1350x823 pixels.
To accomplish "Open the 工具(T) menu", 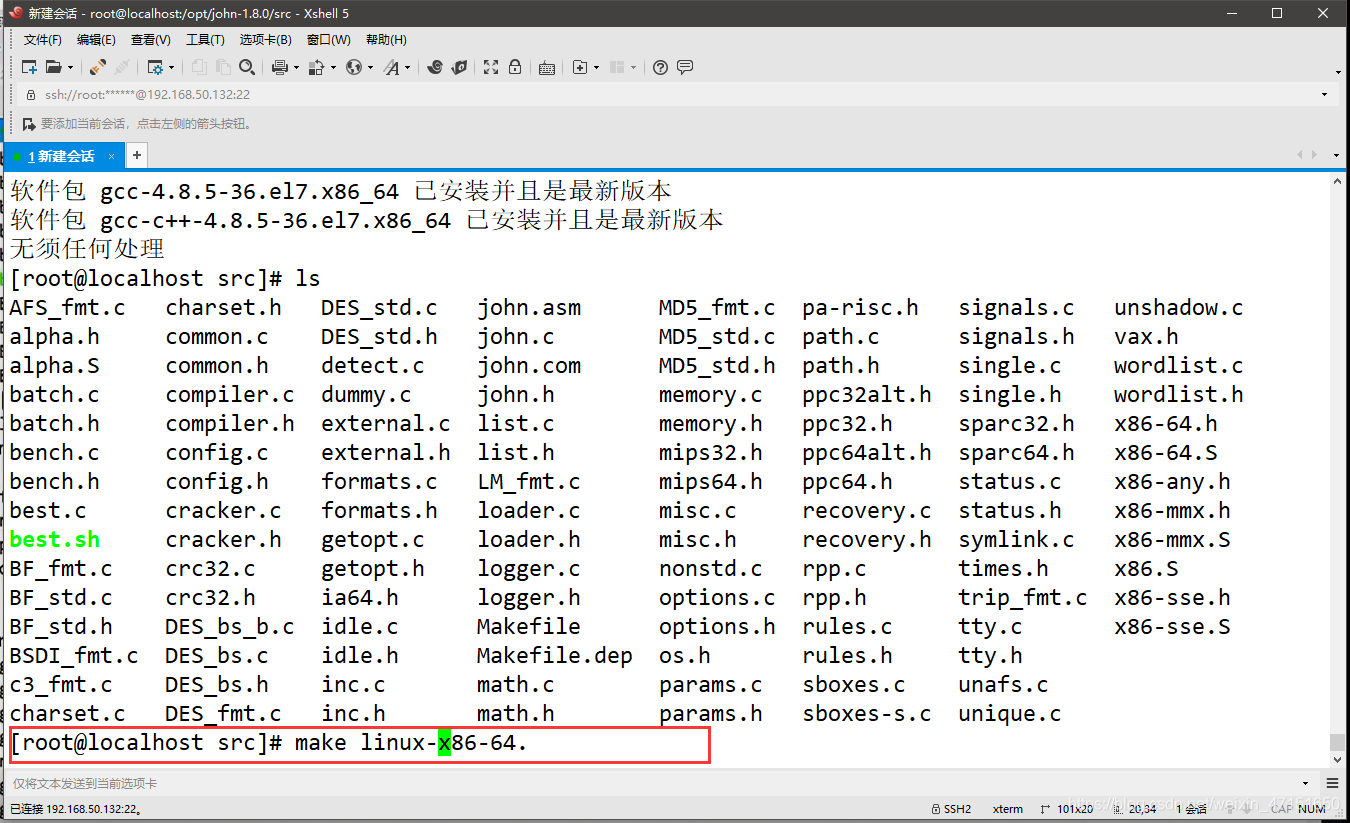I will 205,40.
